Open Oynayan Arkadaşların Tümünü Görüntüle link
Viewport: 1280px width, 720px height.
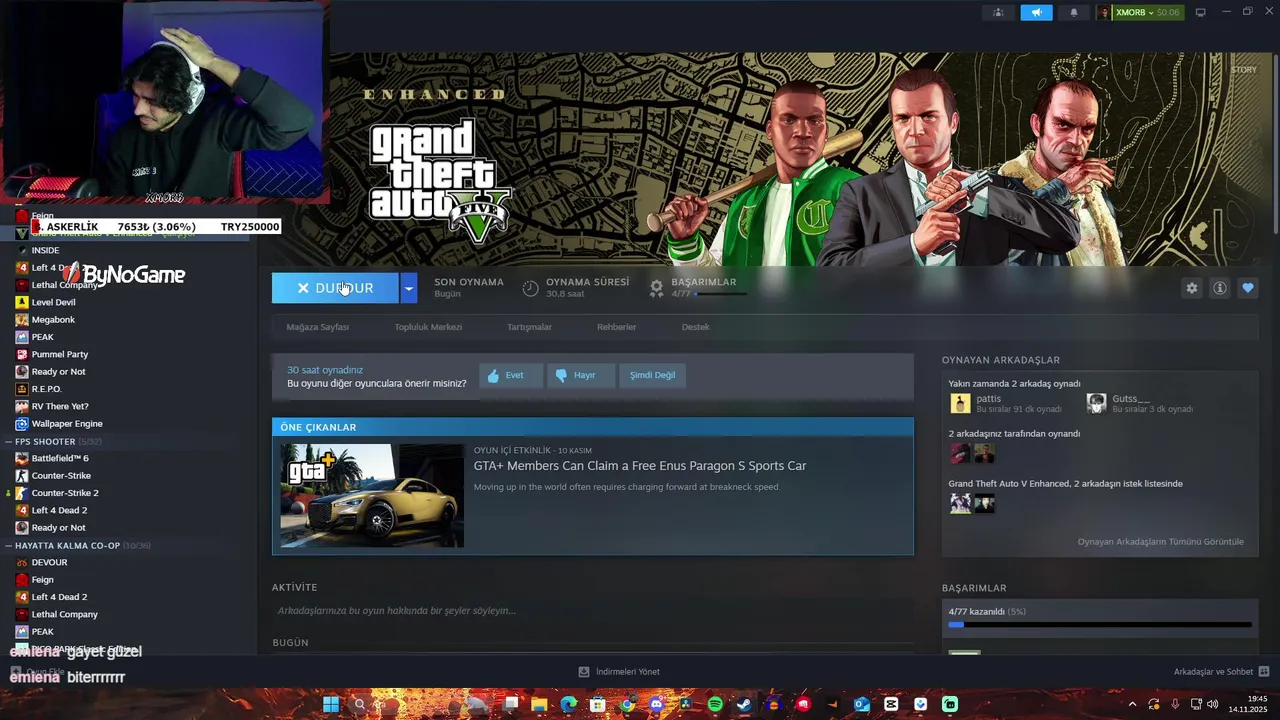1160,542
